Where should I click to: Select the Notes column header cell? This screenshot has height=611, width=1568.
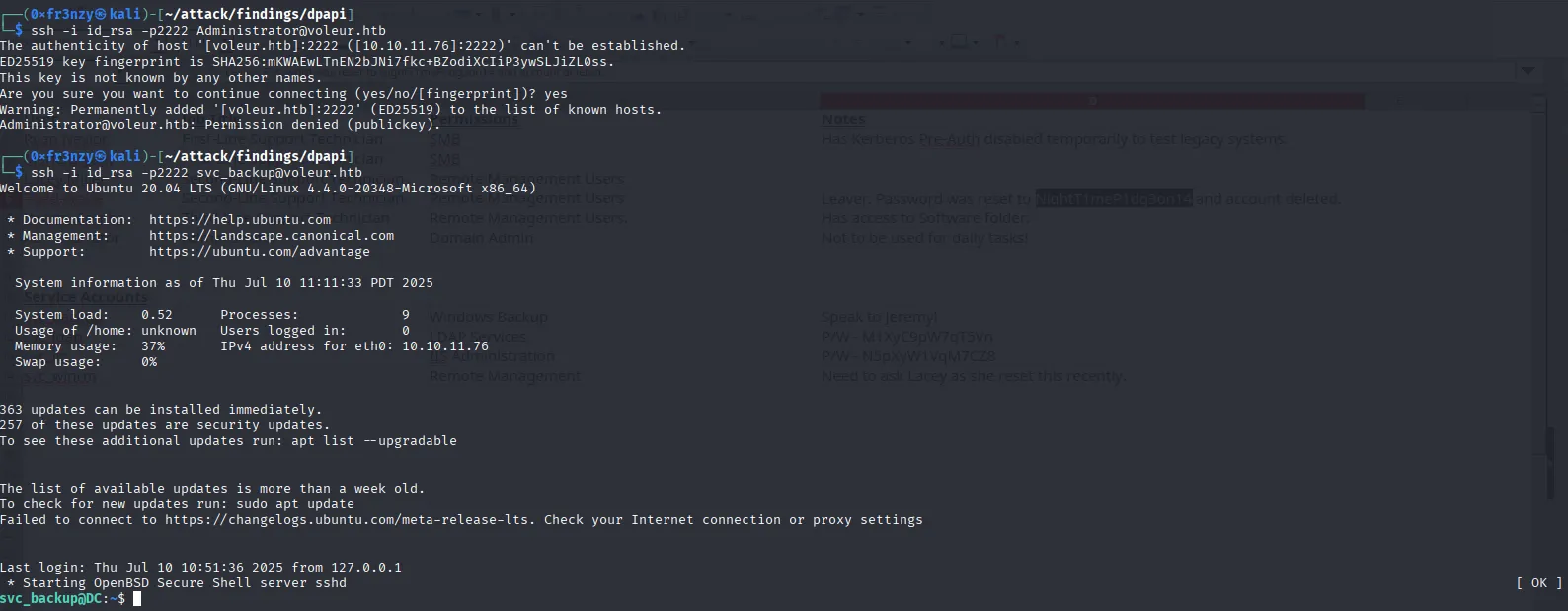(x=843, y=119)
